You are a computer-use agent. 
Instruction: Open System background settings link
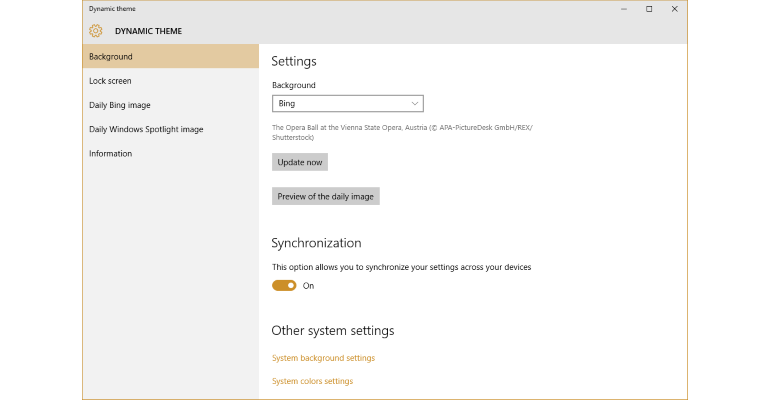(323, 358)
